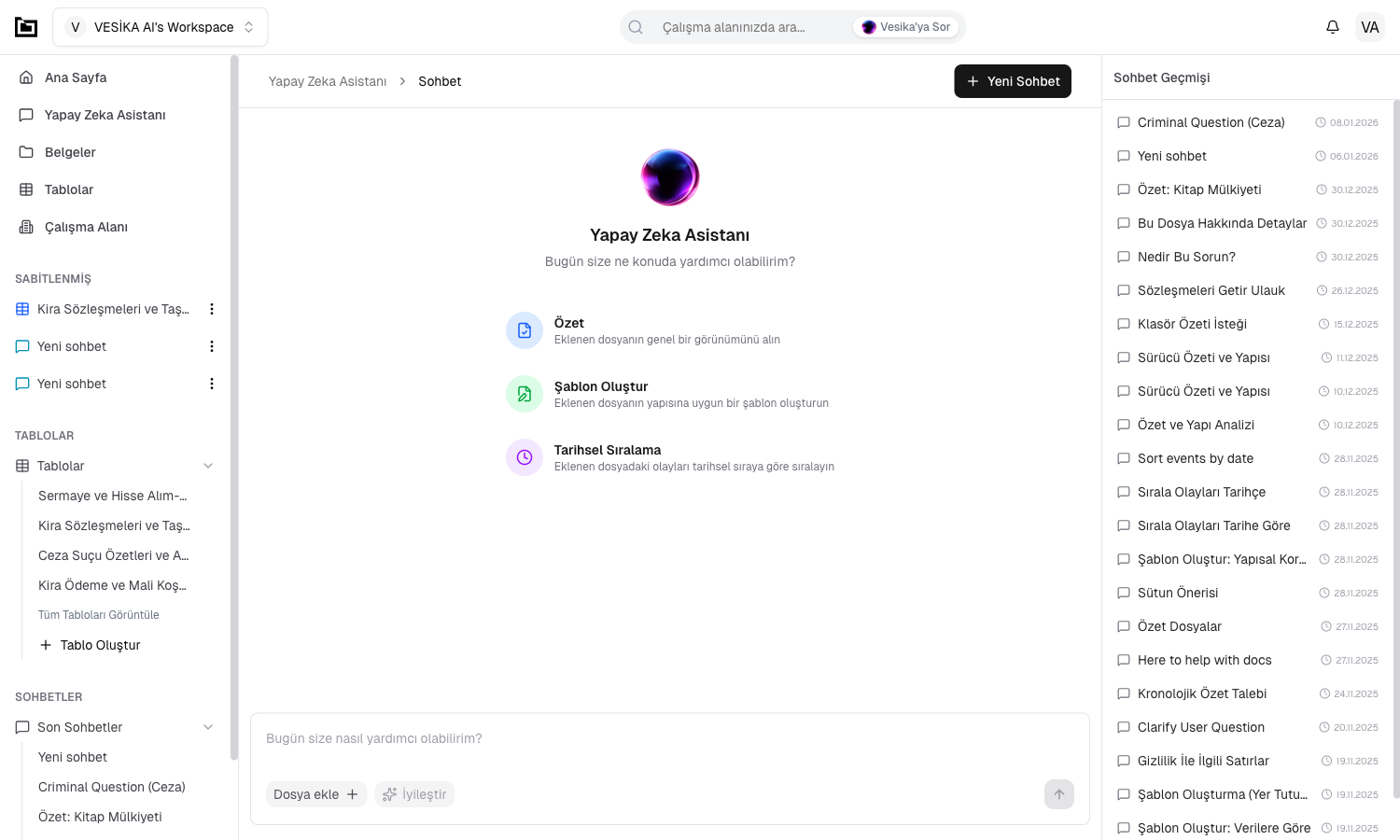Open Criminal Question (Ceza) from chat history

(x=1211, y=122)
